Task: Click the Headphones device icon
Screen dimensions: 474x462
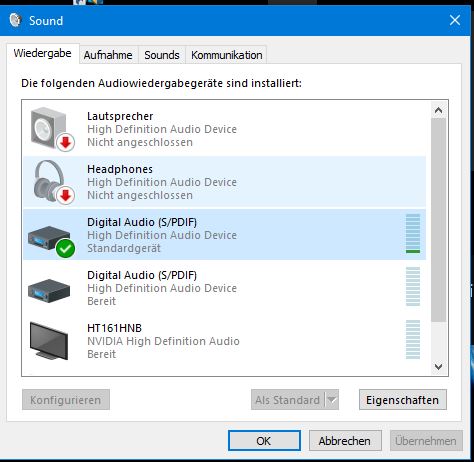Action: pos(53,182)
